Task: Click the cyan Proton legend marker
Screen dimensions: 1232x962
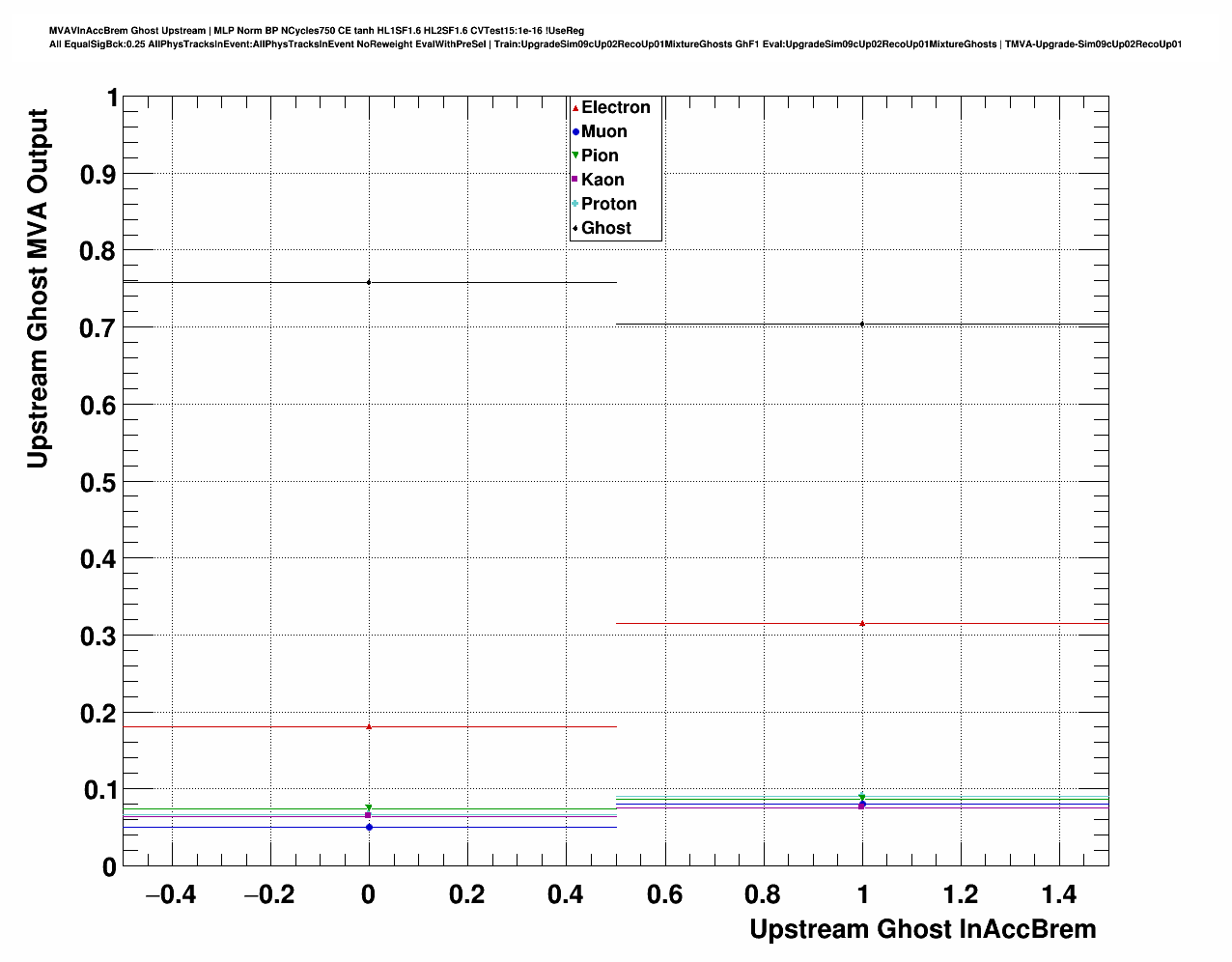Action: (575, 204)
